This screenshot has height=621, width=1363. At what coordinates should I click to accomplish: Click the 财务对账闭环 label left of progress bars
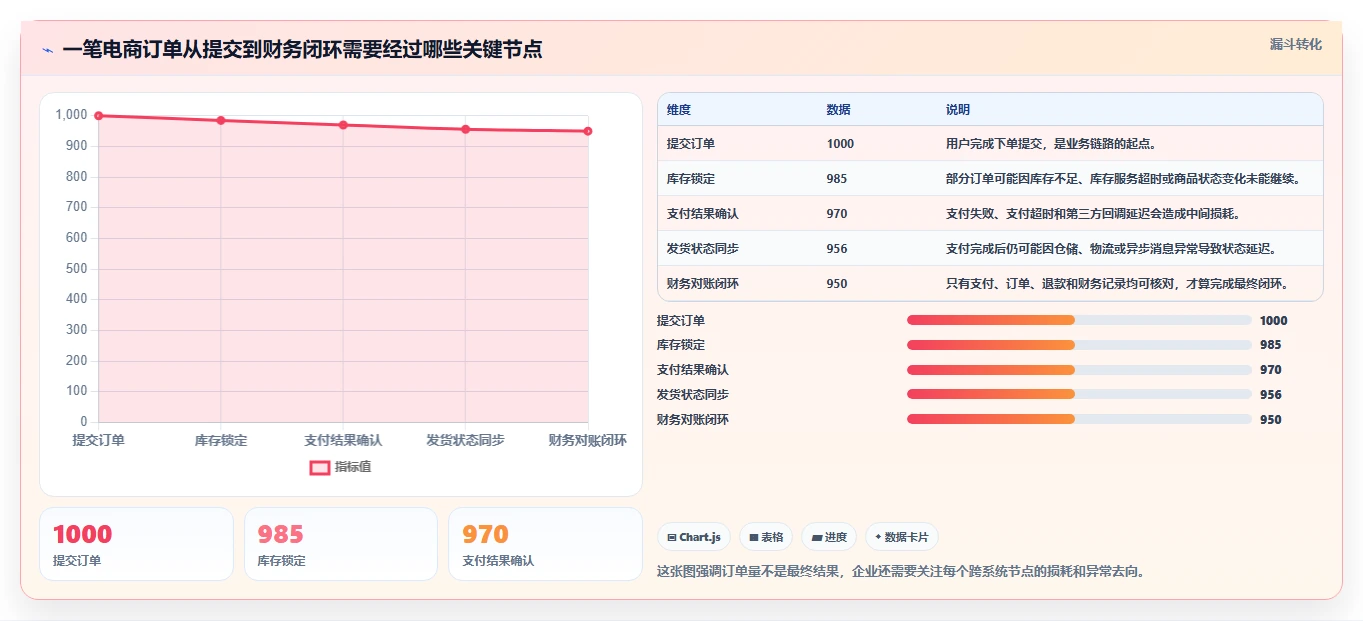693,420
